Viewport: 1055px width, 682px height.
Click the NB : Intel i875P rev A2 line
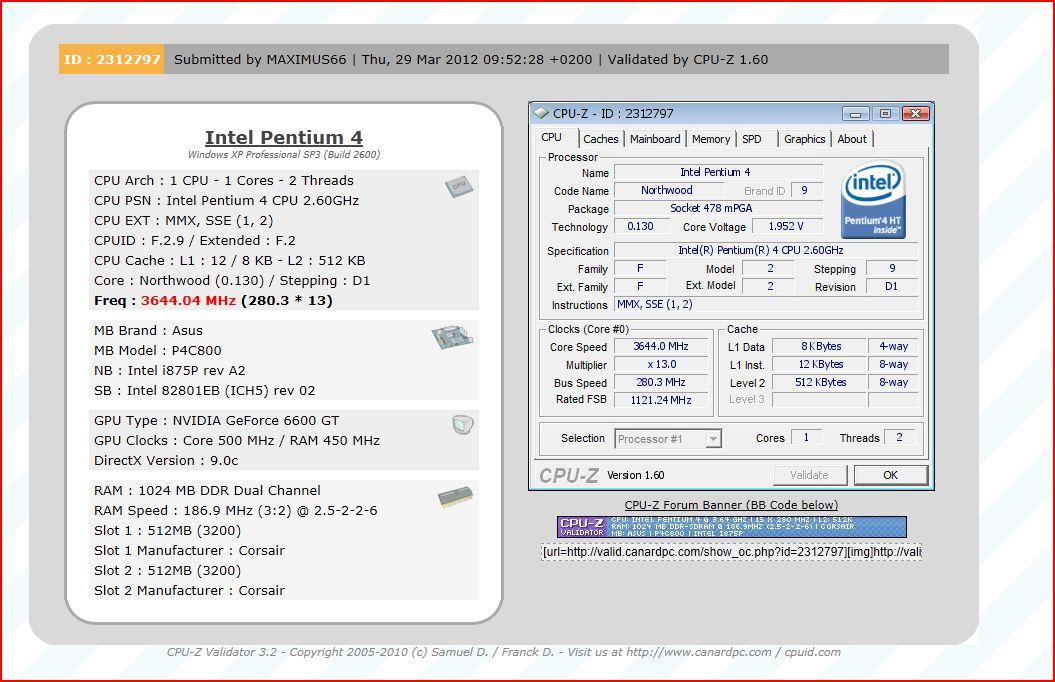click(x=170, y=371)
